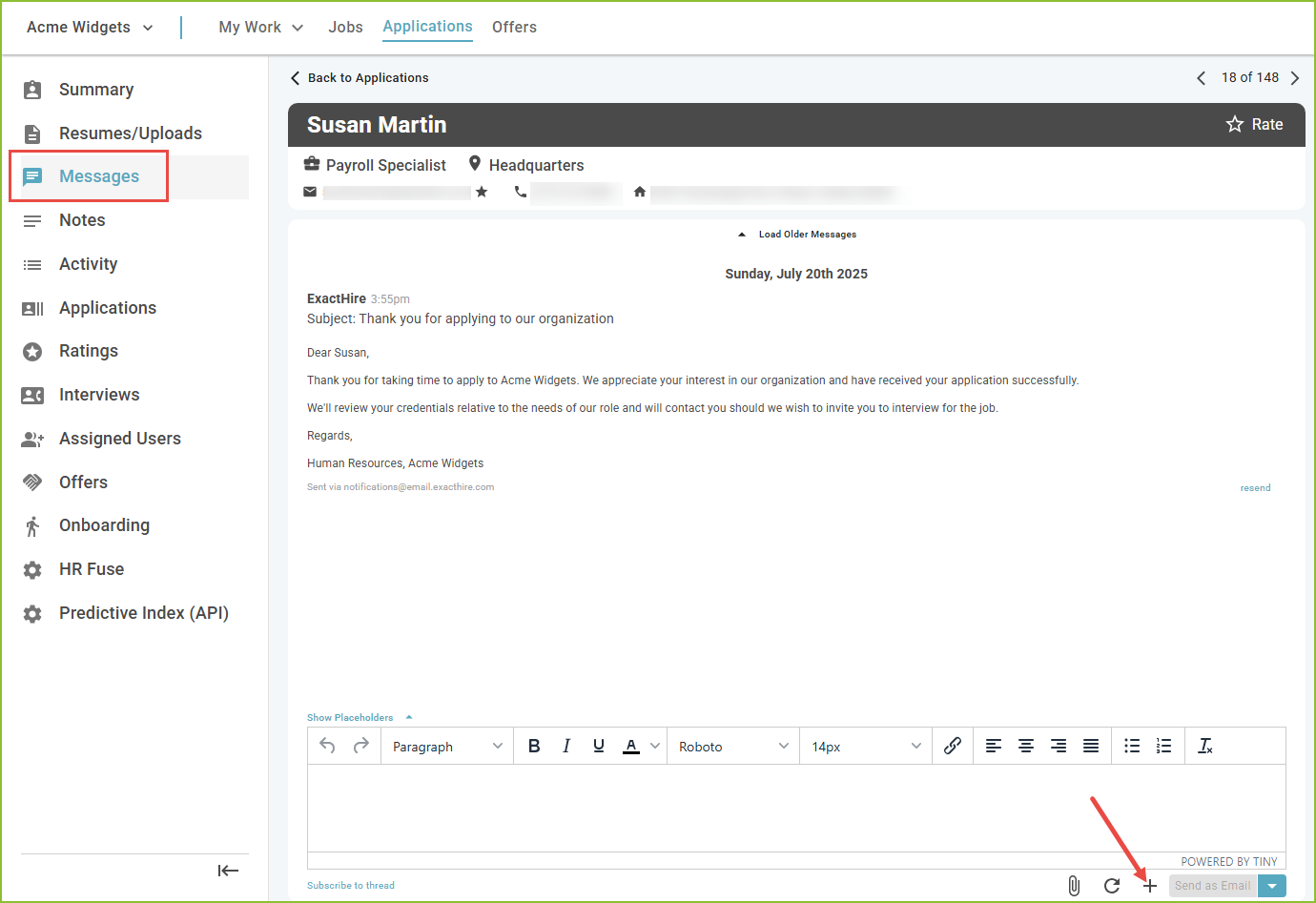The width and height of the screenshot is (1316, 903).
Task: Toggle italic formatting
Action: [566, 746]
